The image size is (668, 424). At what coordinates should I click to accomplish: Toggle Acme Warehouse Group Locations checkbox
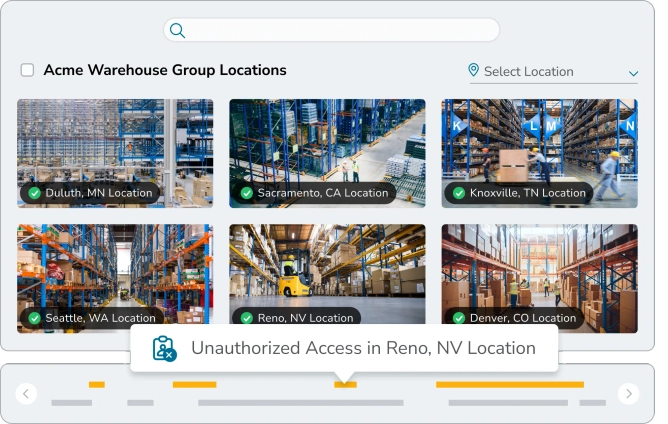(28, 70)
